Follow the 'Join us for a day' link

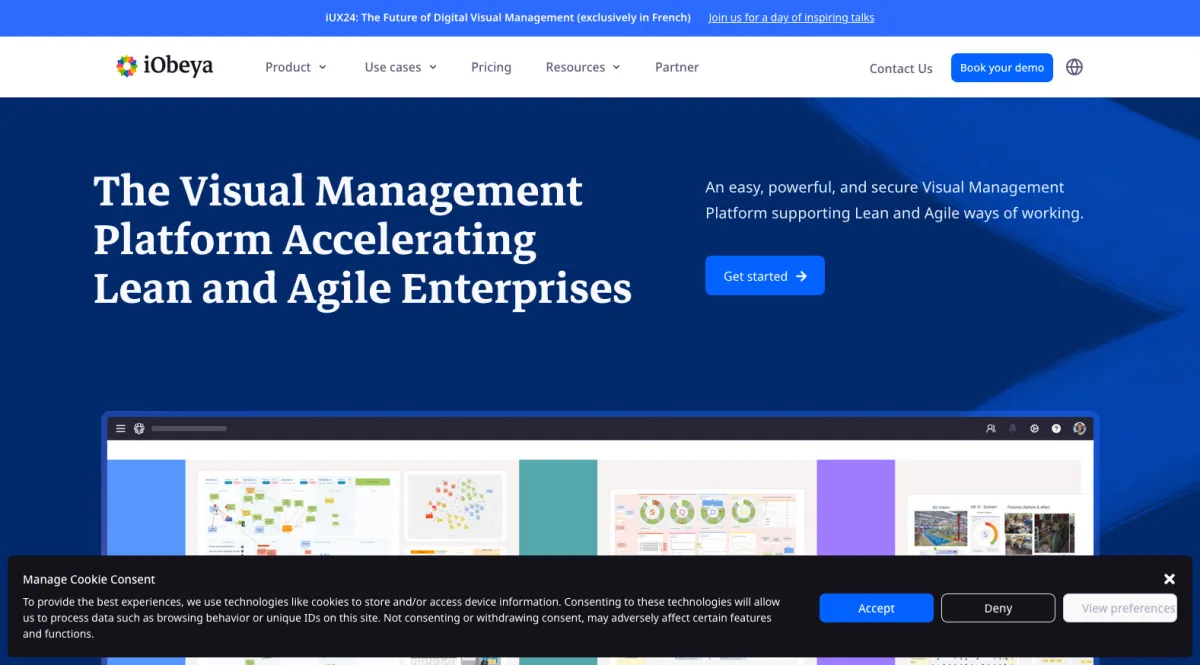(x=792, y=18)
